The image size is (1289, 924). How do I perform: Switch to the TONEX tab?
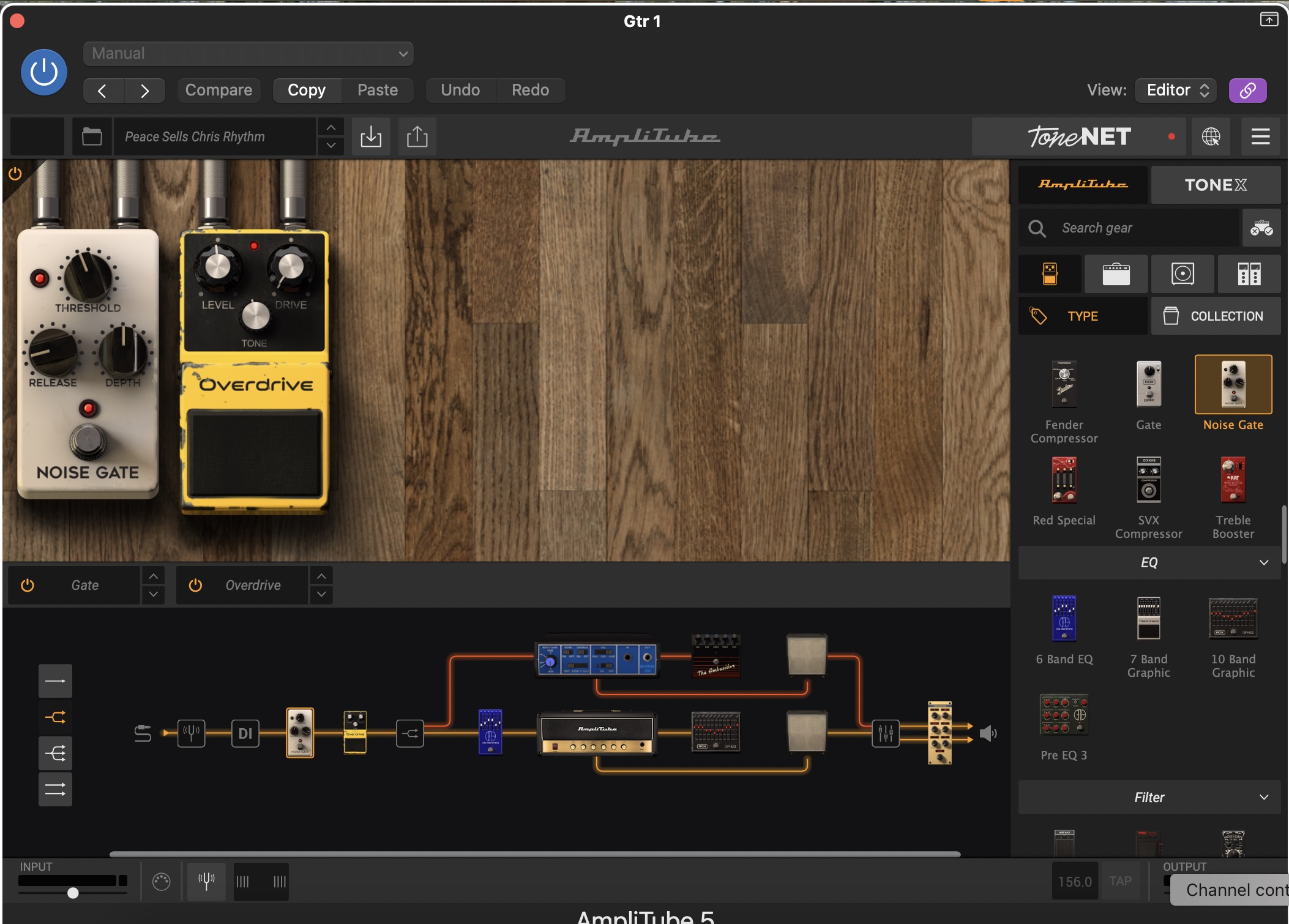coord(1216,184)
